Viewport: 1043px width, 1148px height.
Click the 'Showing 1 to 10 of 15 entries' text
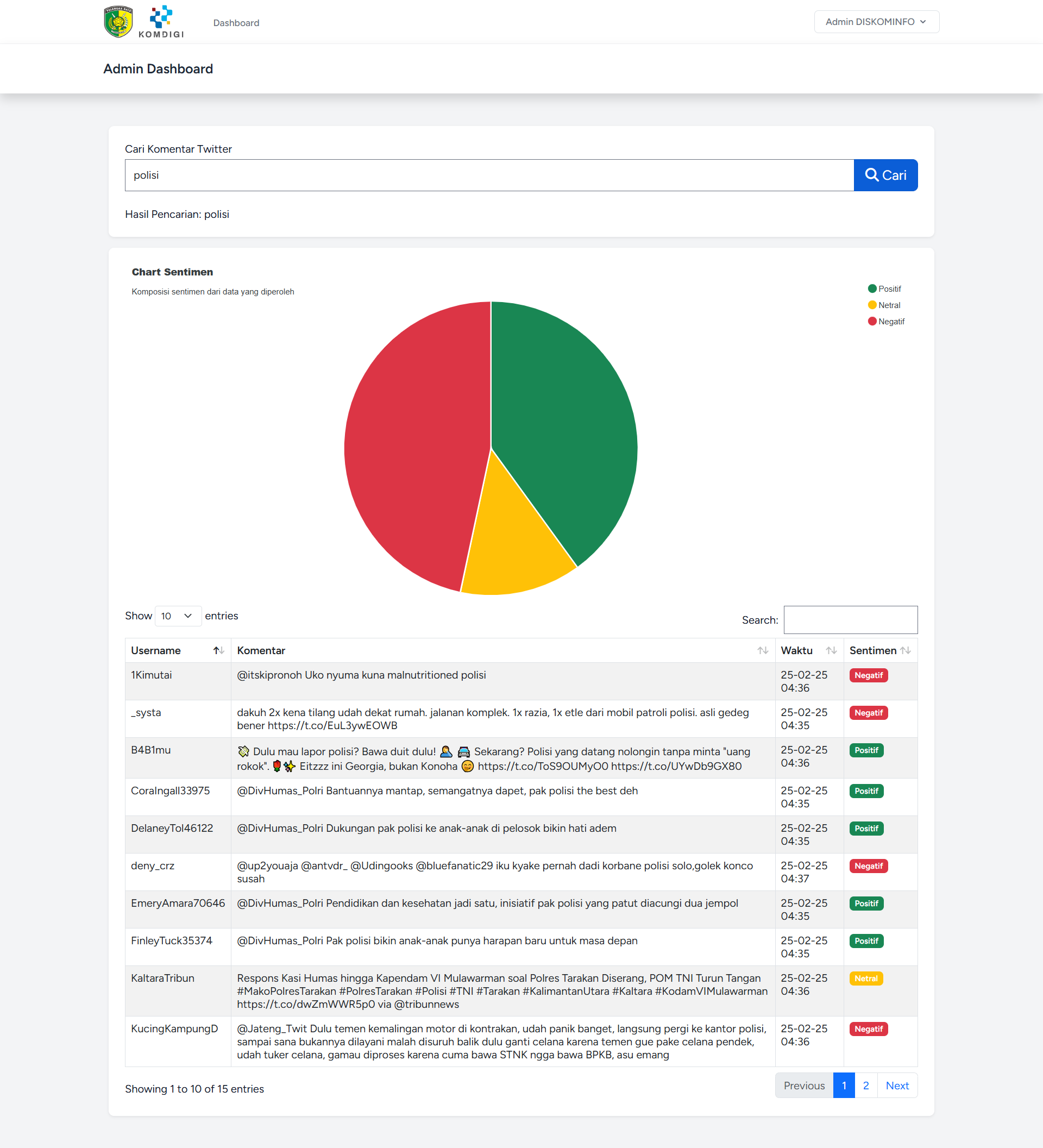coord(194,1089)
